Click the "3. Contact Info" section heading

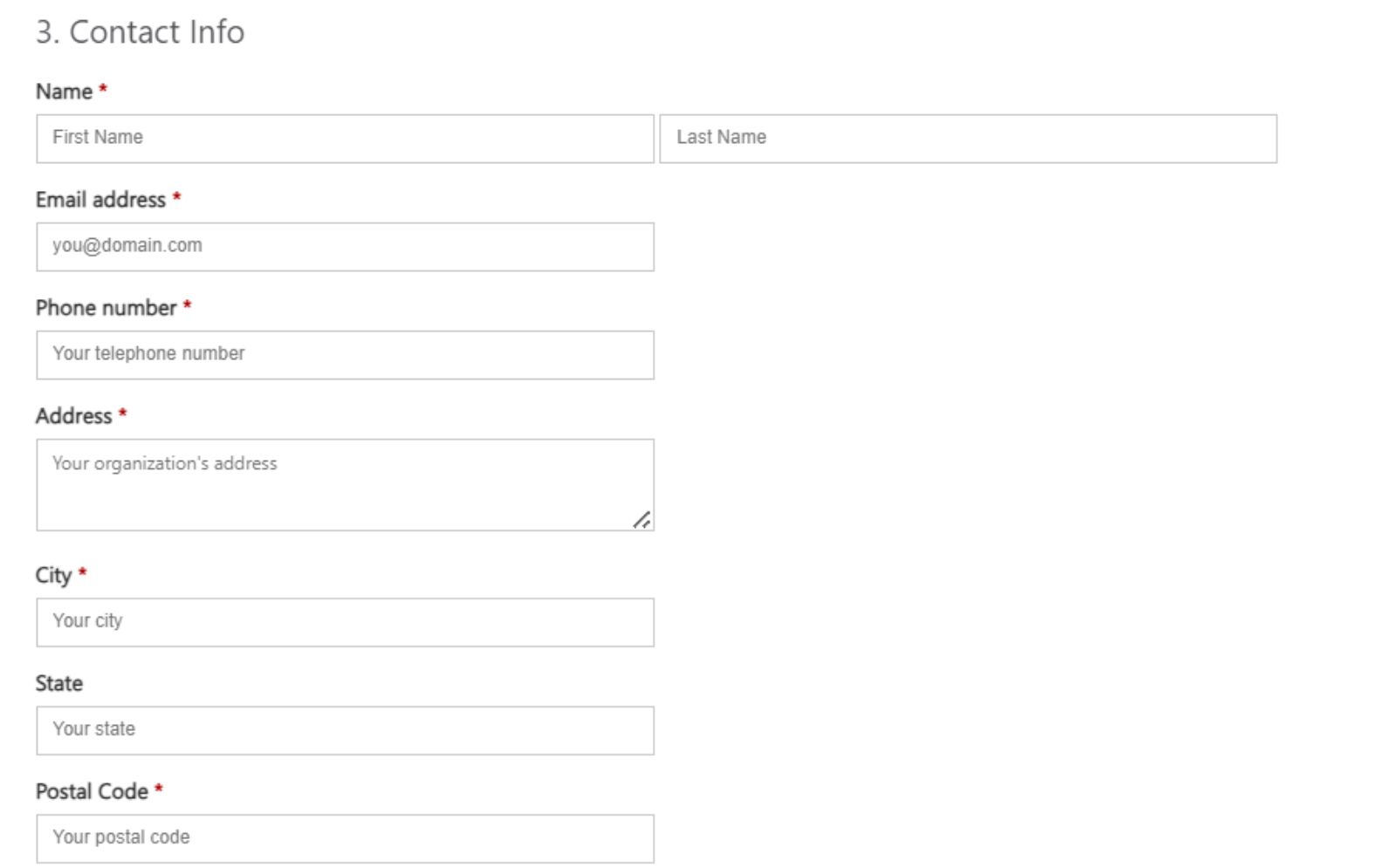point(140,32)
